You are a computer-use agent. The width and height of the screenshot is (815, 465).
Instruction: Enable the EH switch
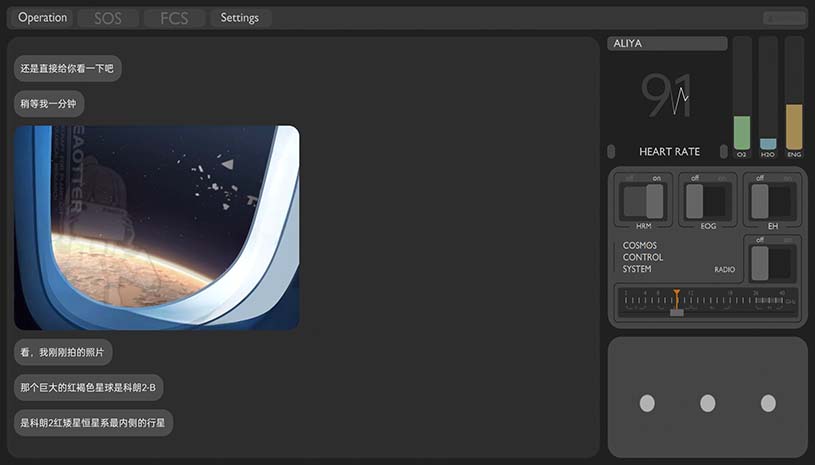coord(772,202)
